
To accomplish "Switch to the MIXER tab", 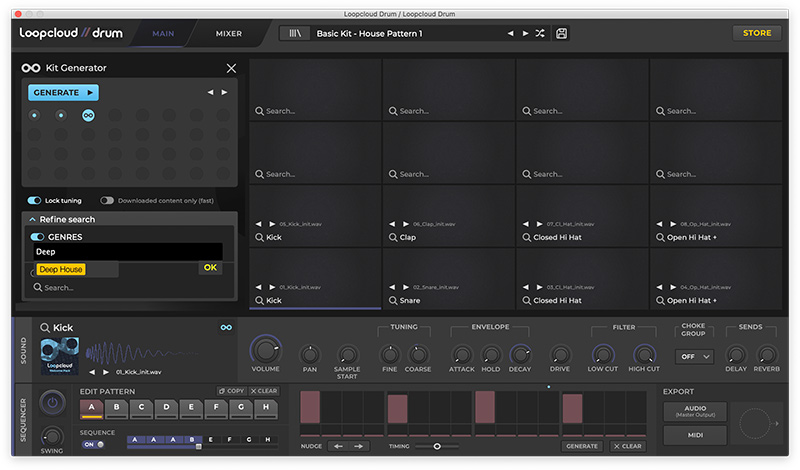I will pos(229,34).
